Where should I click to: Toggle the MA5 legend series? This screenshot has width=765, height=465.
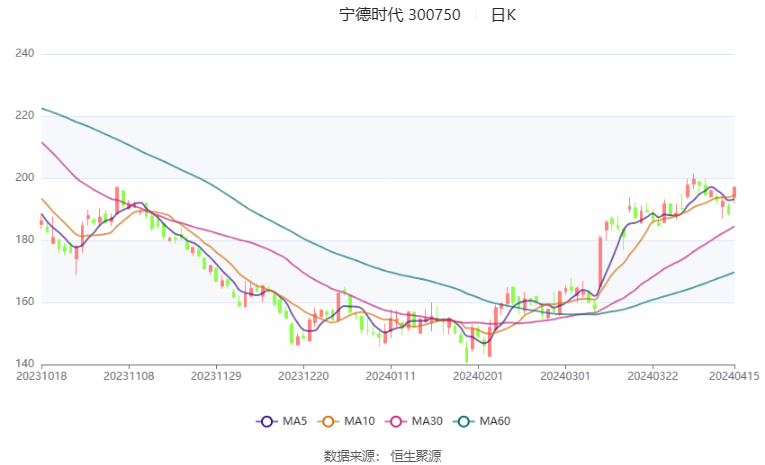click(282, 421)
